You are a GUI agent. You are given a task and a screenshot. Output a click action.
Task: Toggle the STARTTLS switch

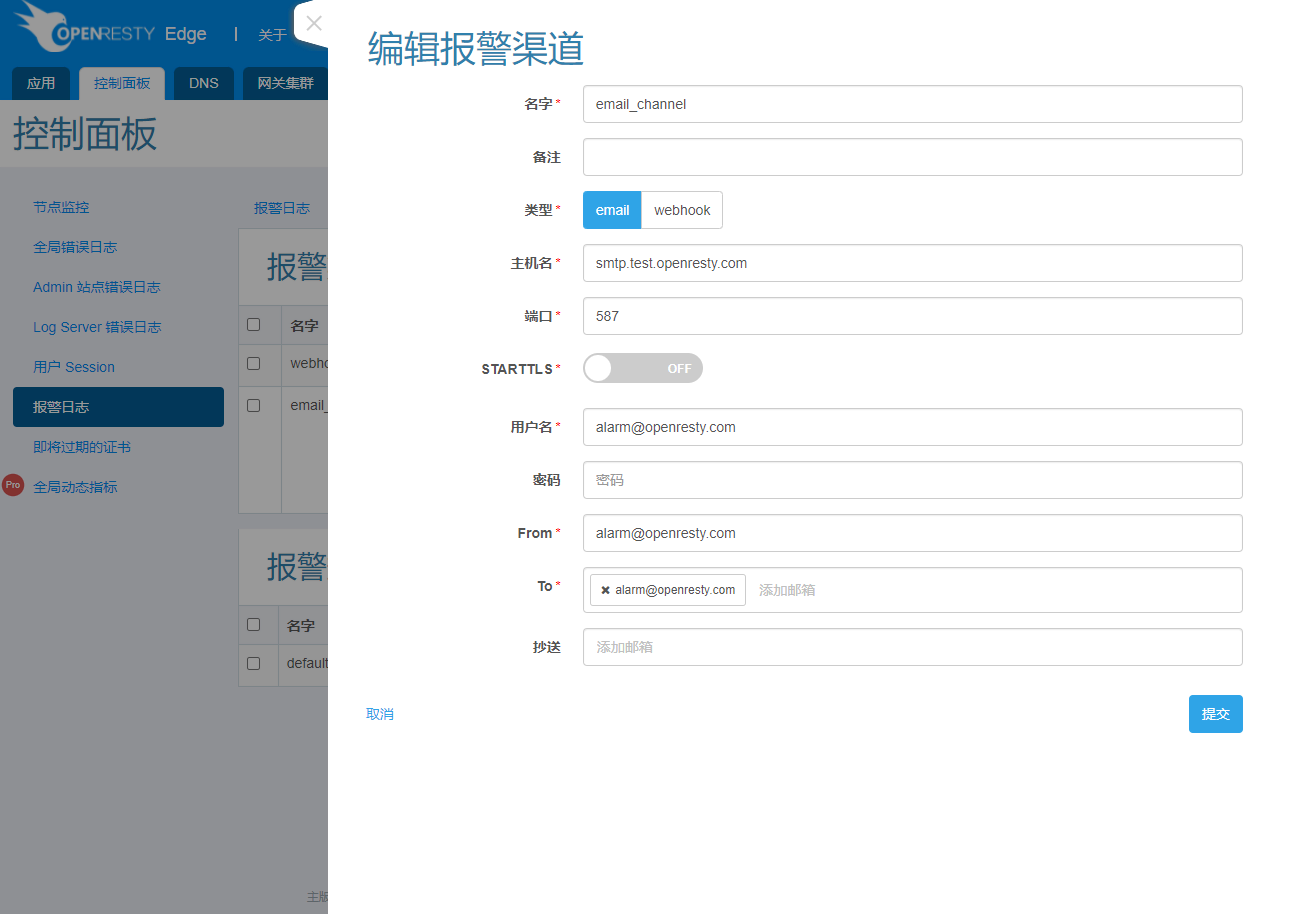[x=643, y=368]
